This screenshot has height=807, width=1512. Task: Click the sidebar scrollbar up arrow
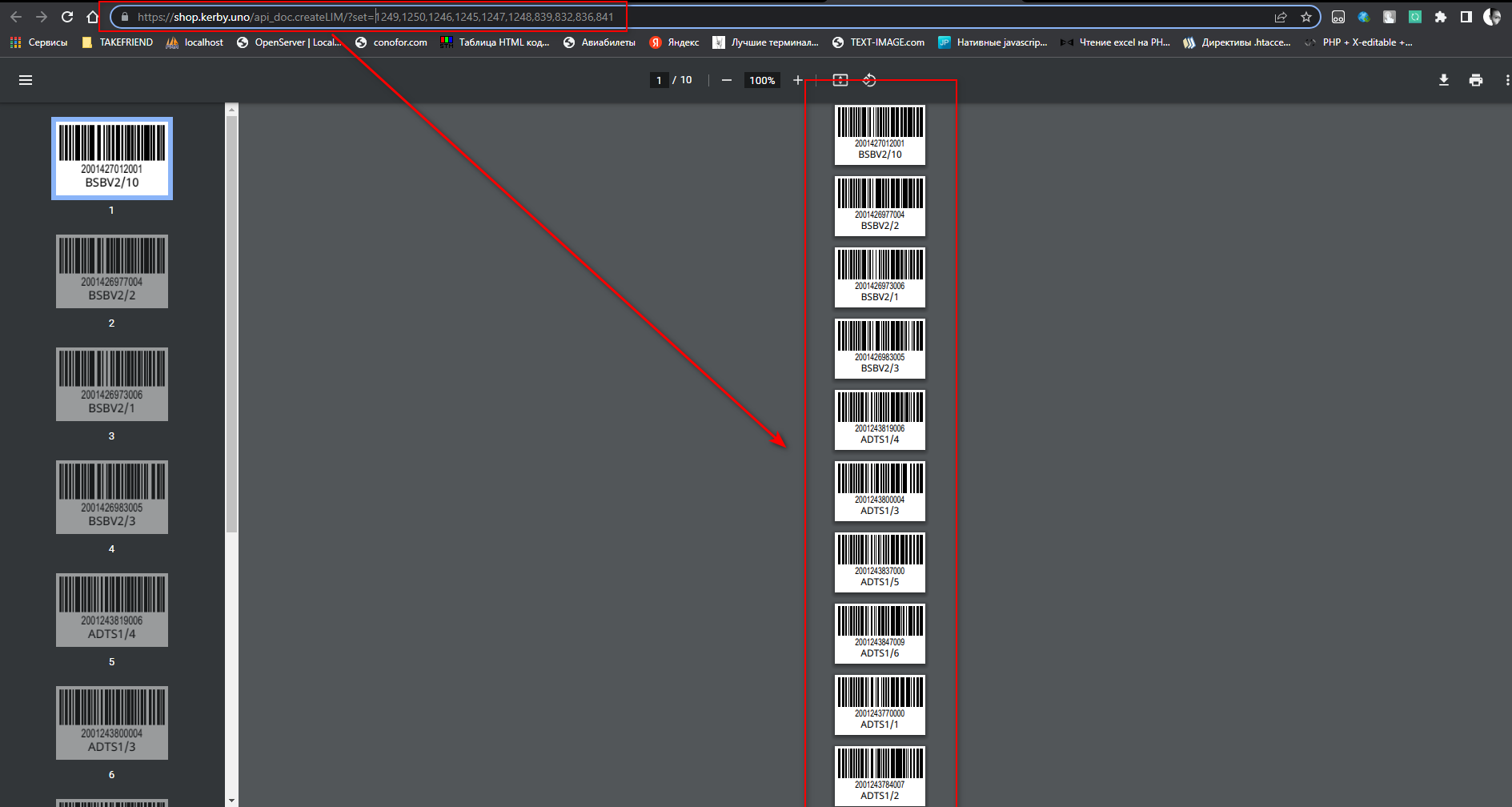point(232,109)
